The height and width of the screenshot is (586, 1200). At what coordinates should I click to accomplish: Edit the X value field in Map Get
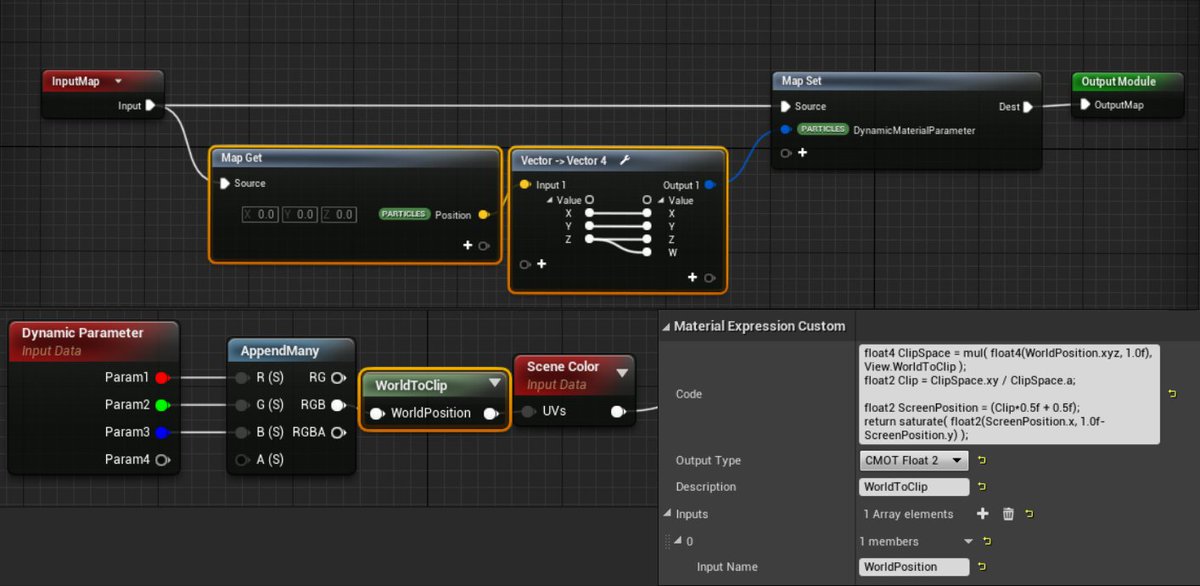(x=259, y=214)
